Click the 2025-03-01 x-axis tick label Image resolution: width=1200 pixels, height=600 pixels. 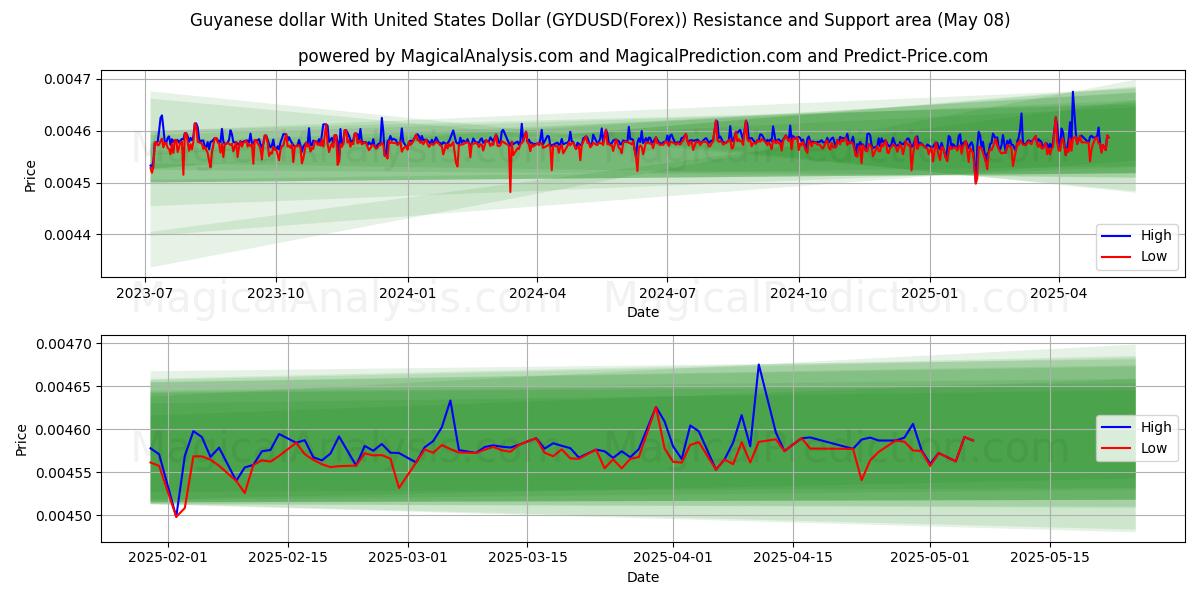coord(408,558)
